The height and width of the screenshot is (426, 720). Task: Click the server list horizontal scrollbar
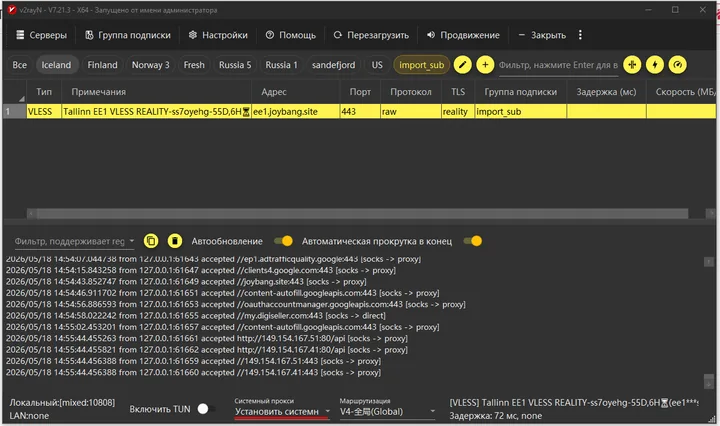pyautogui.click(x=362, y=213)
